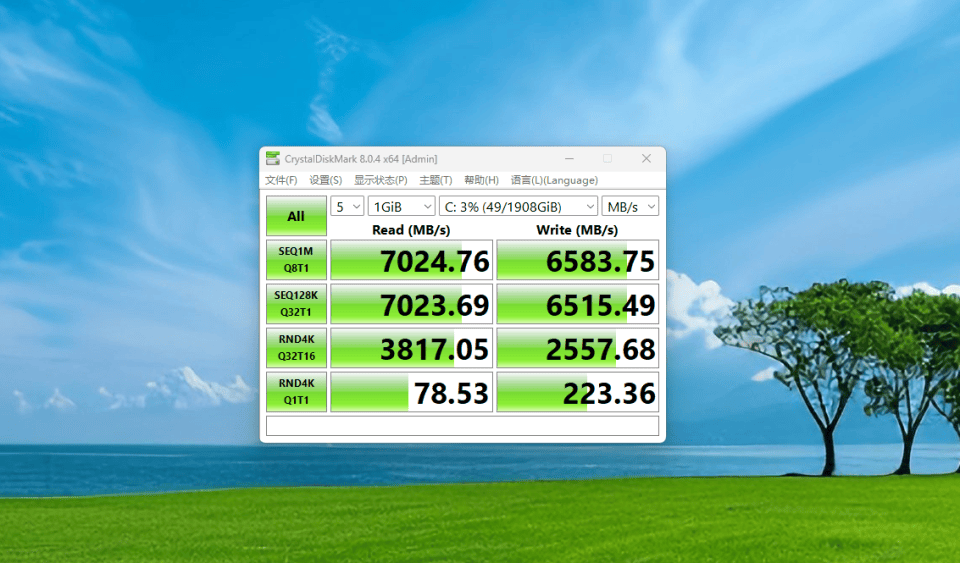Click the Read (MB/s) column header

411,230
